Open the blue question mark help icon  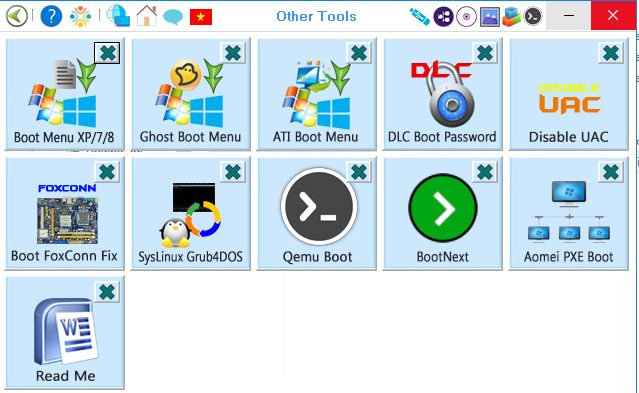51,16
